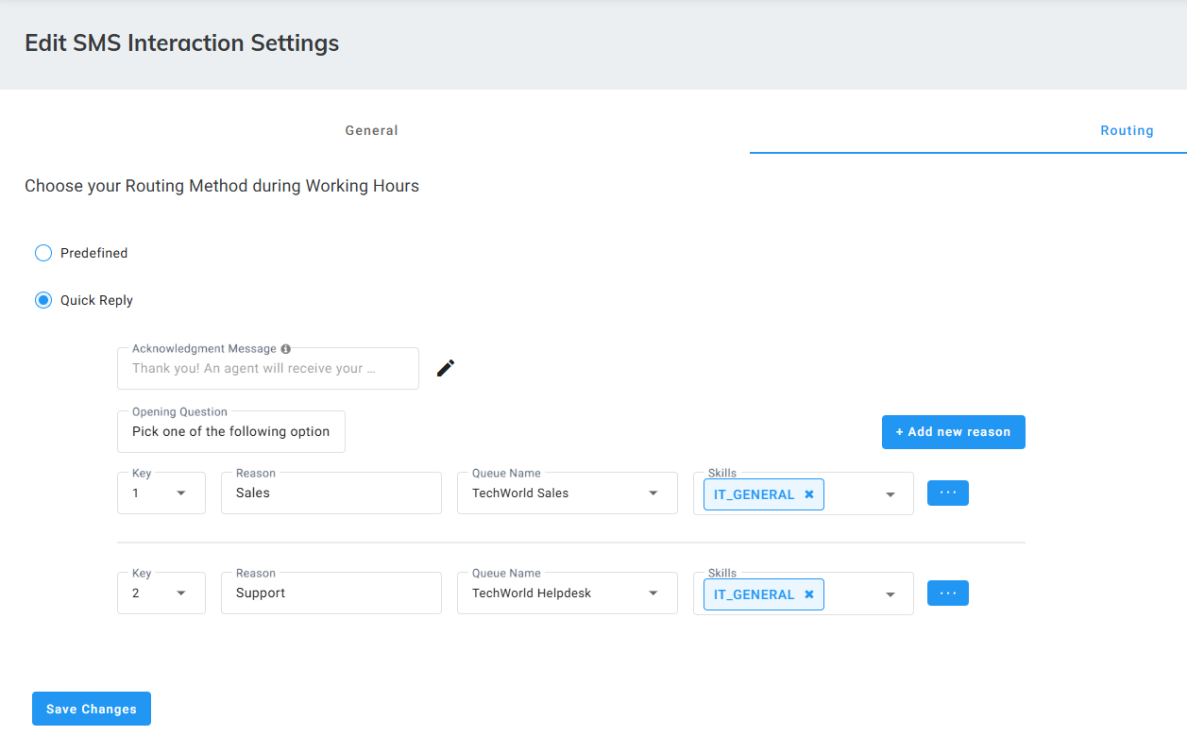Open more options for Support reason row
This screenshot has height=752, width=1187.
947,593
